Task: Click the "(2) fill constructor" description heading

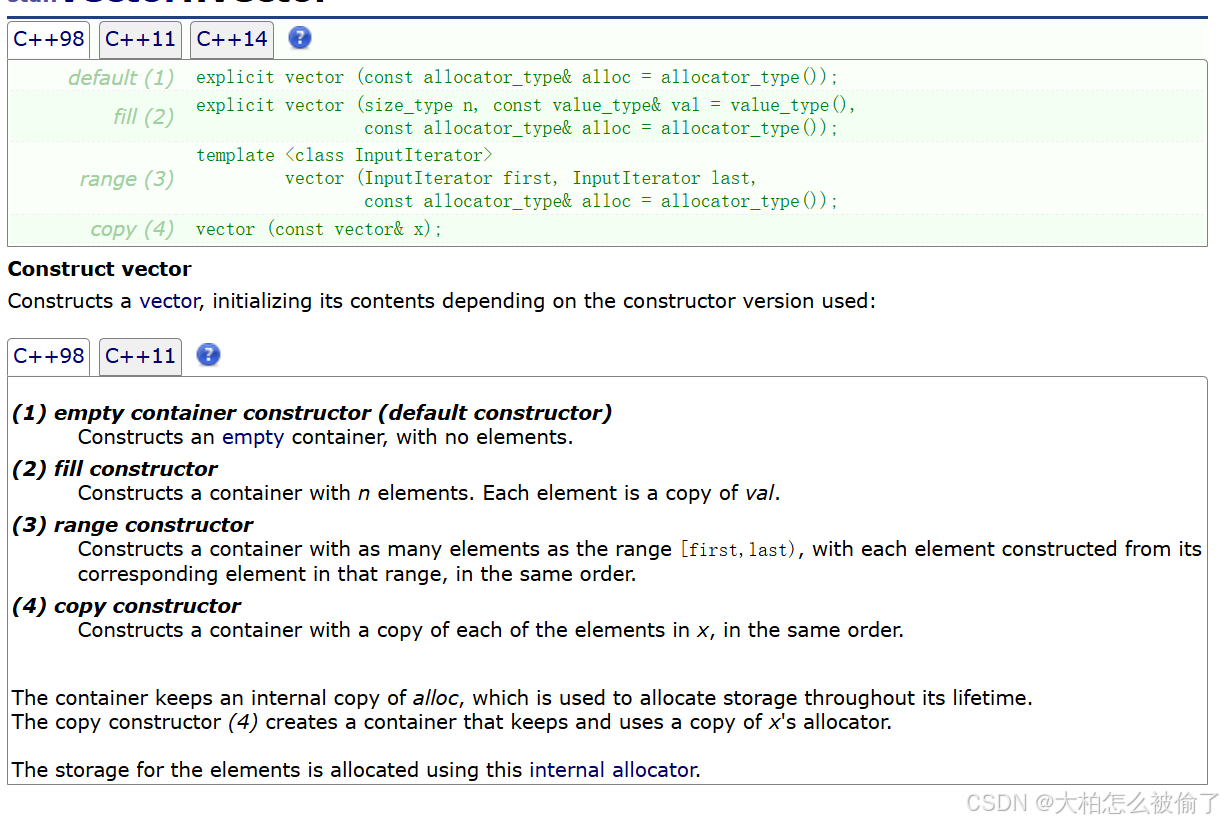Action: click(x=115, y=469)
